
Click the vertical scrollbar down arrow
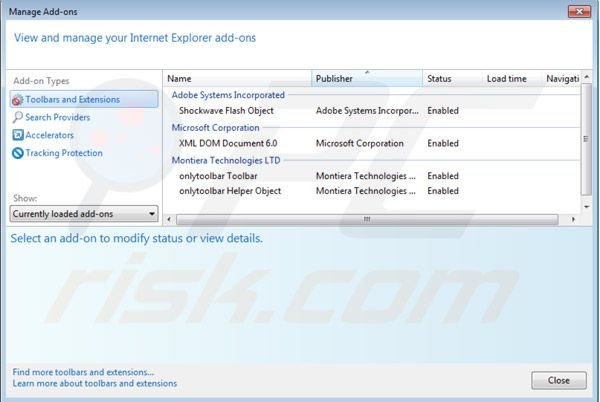pos(586,207)
